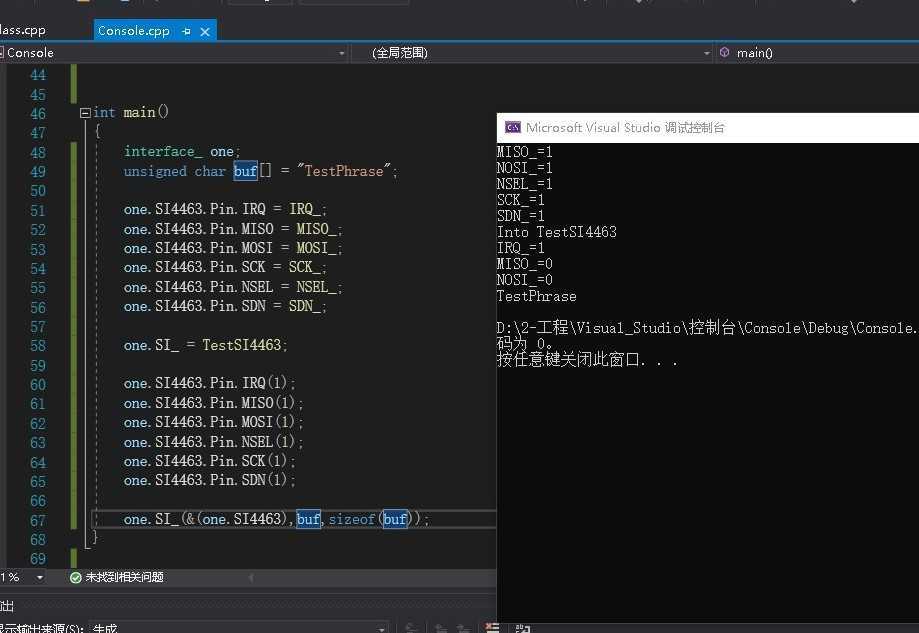The height and width of the screenshot is (633, 919).
Task: Click the 'Microsoft Visual Studio 调试控制台' title bar
Action: 707,127
